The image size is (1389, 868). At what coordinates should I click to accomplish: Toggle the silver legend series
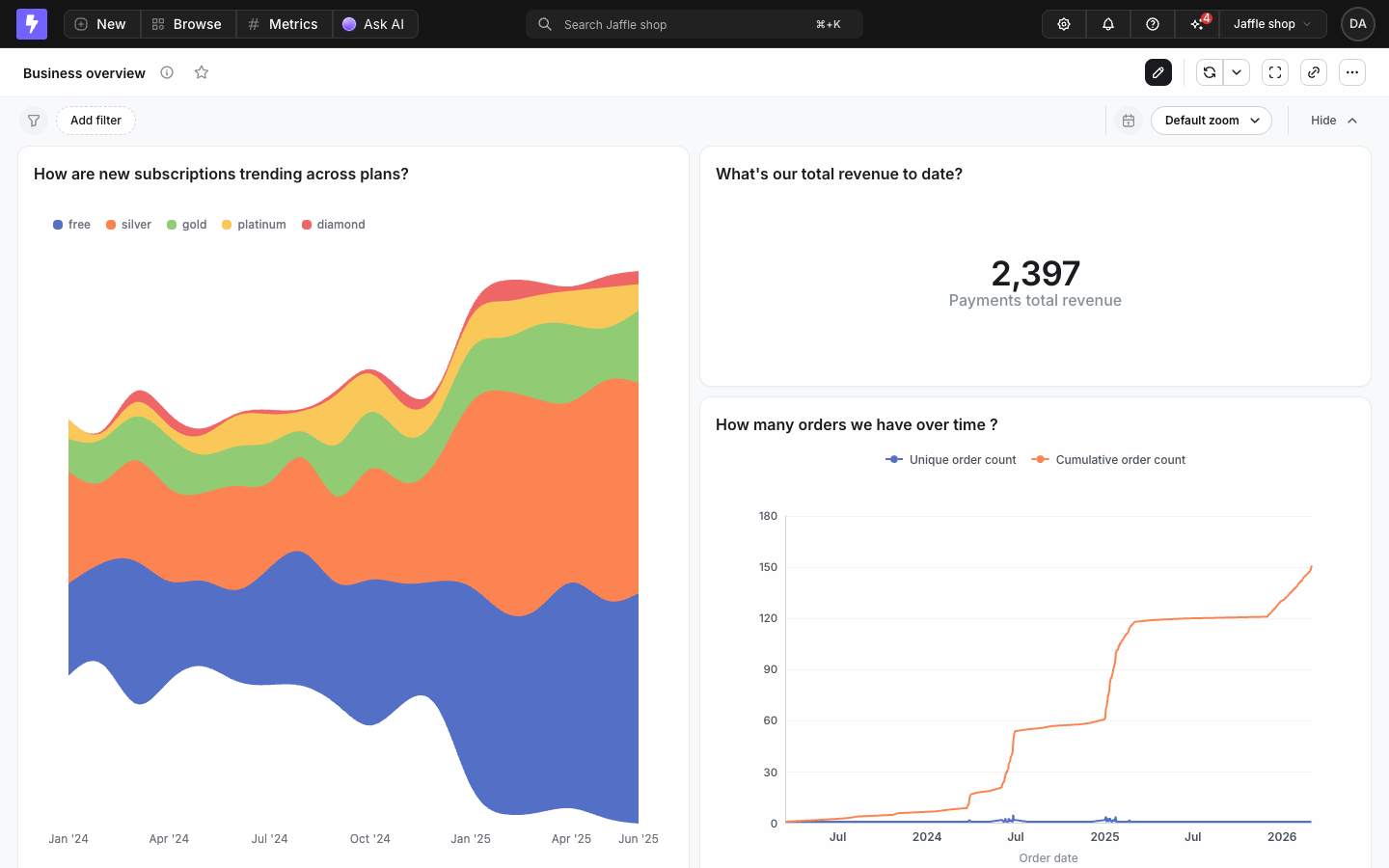click(128, 225)
